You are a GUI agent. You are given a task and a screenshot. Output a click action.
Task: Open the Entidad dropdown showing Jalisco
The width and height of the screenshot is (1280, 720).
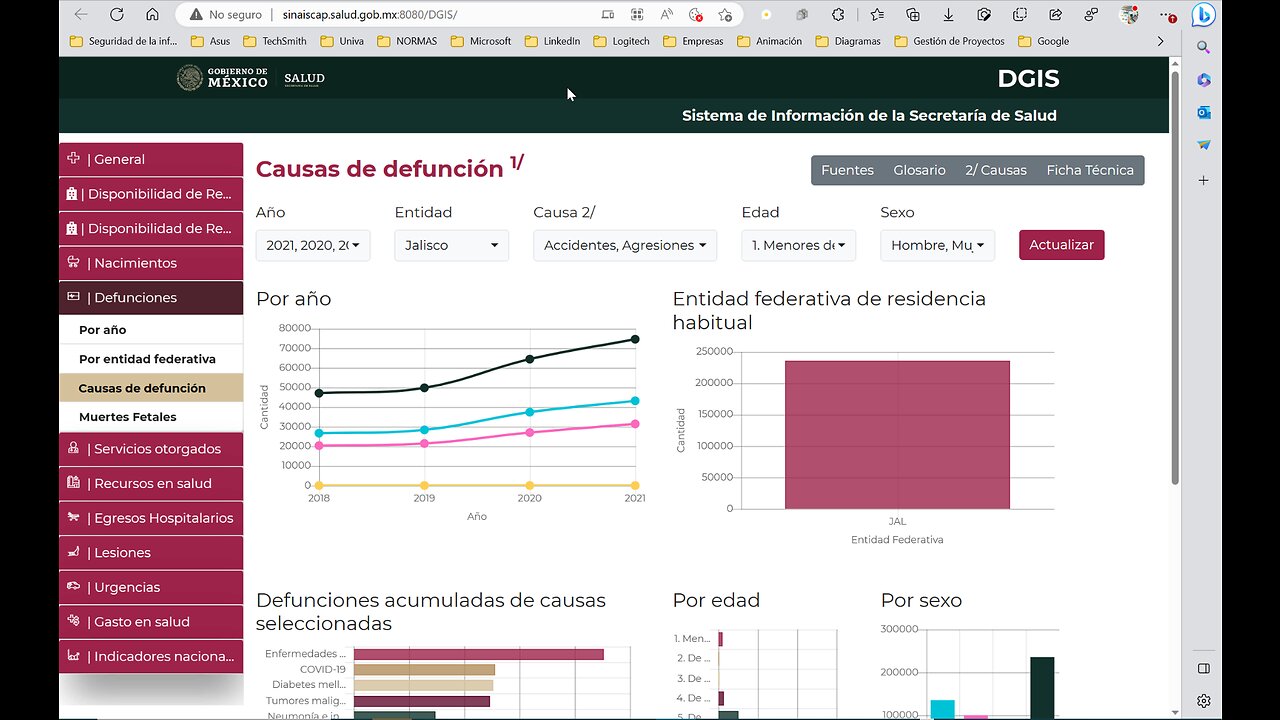coord(451,245)
